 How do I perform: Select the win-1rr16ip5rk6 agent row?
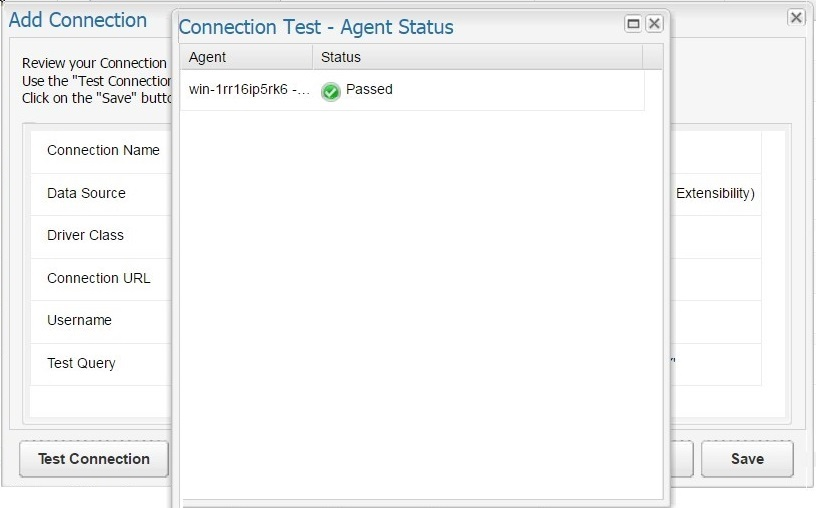click(248, 90)
